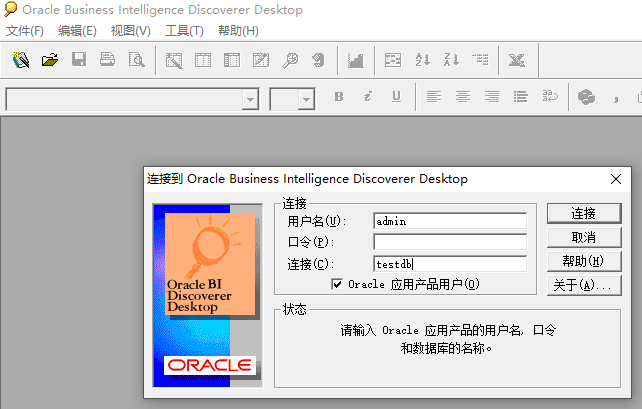
Task: Click the Underline formatting icon
Action: pyautogui.click(x=396, y=97)
